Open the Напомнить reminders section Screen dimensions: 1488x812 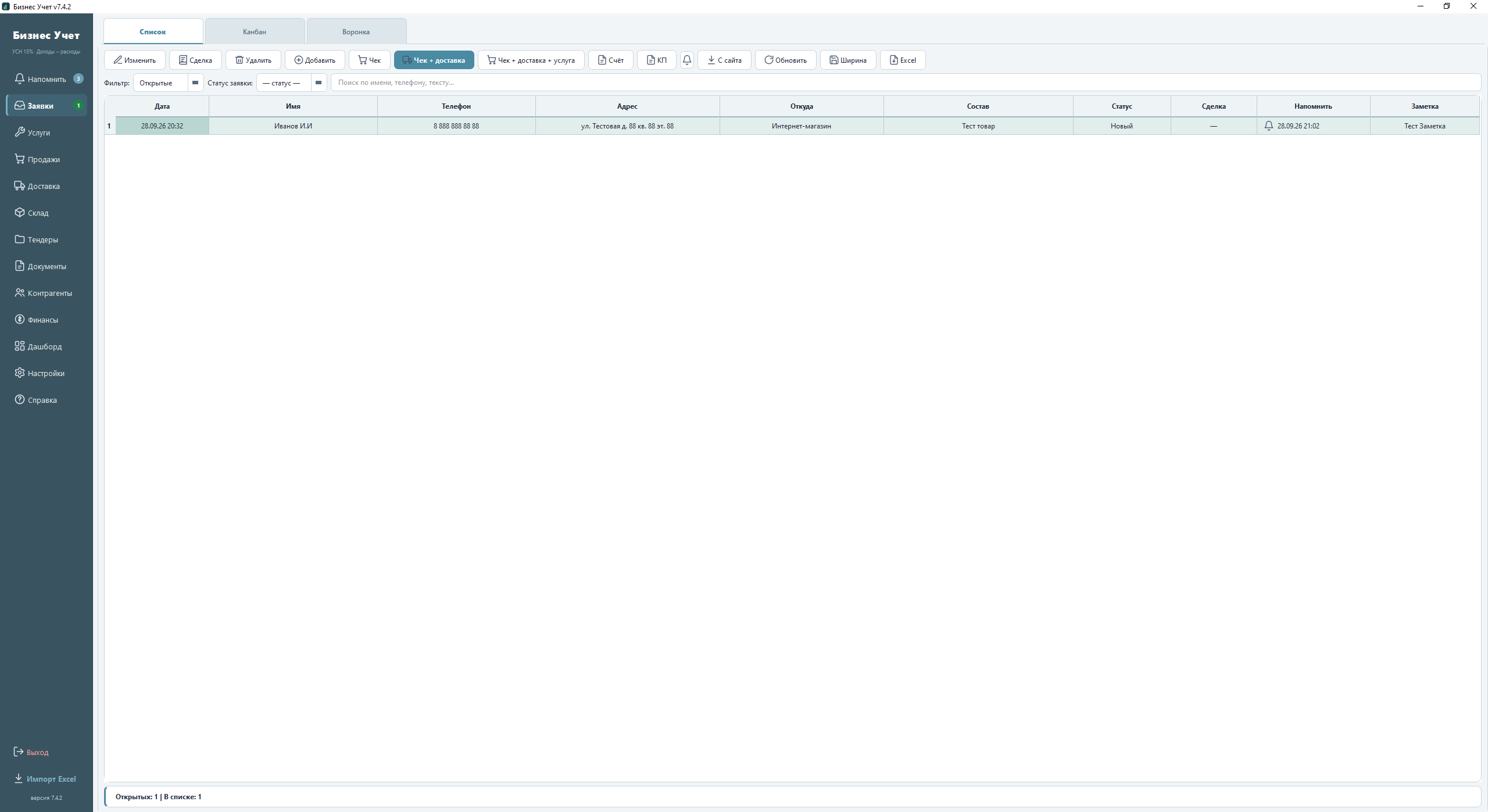46,79
